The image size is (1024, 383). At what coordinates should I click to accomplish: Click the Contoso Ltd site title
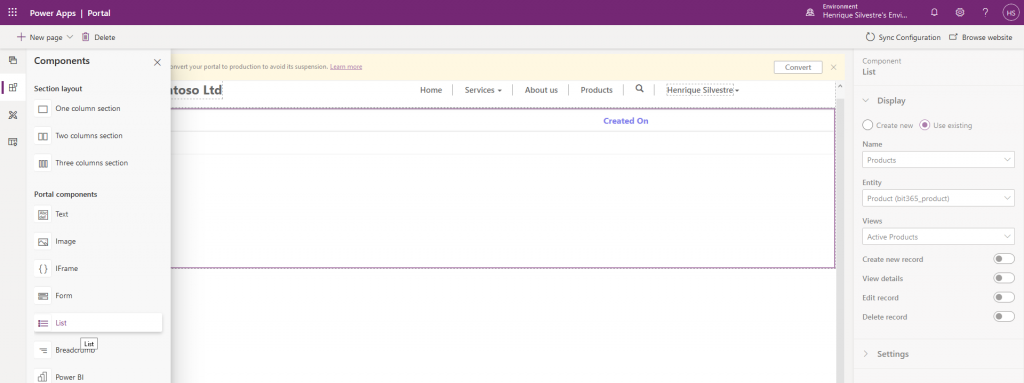point(196,90)
